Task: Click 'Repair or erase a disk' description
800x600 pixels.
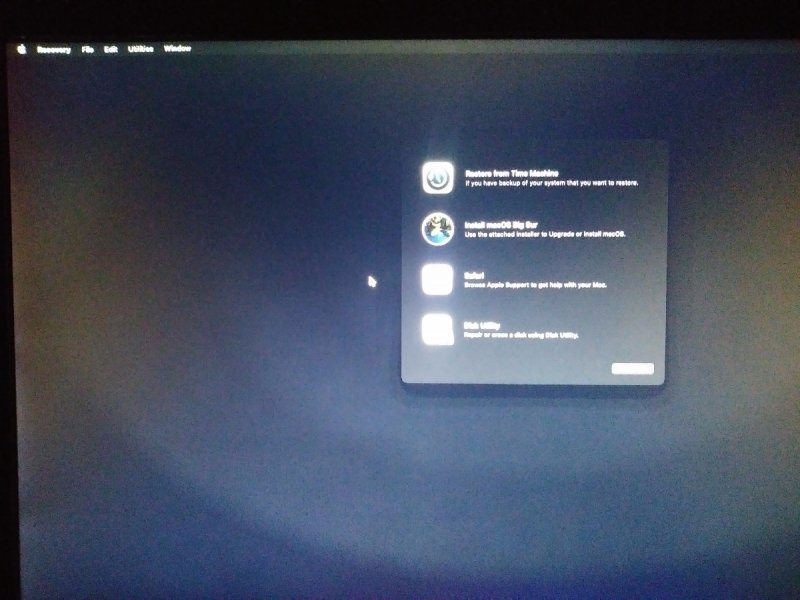Action: pyautogui.click(x=521, y=335)
